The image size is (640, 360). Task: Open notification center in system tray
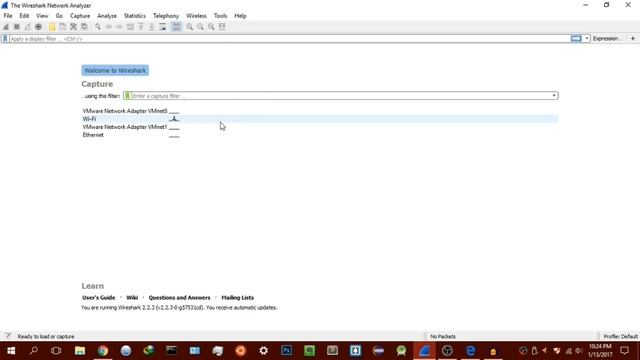(624, 351)
